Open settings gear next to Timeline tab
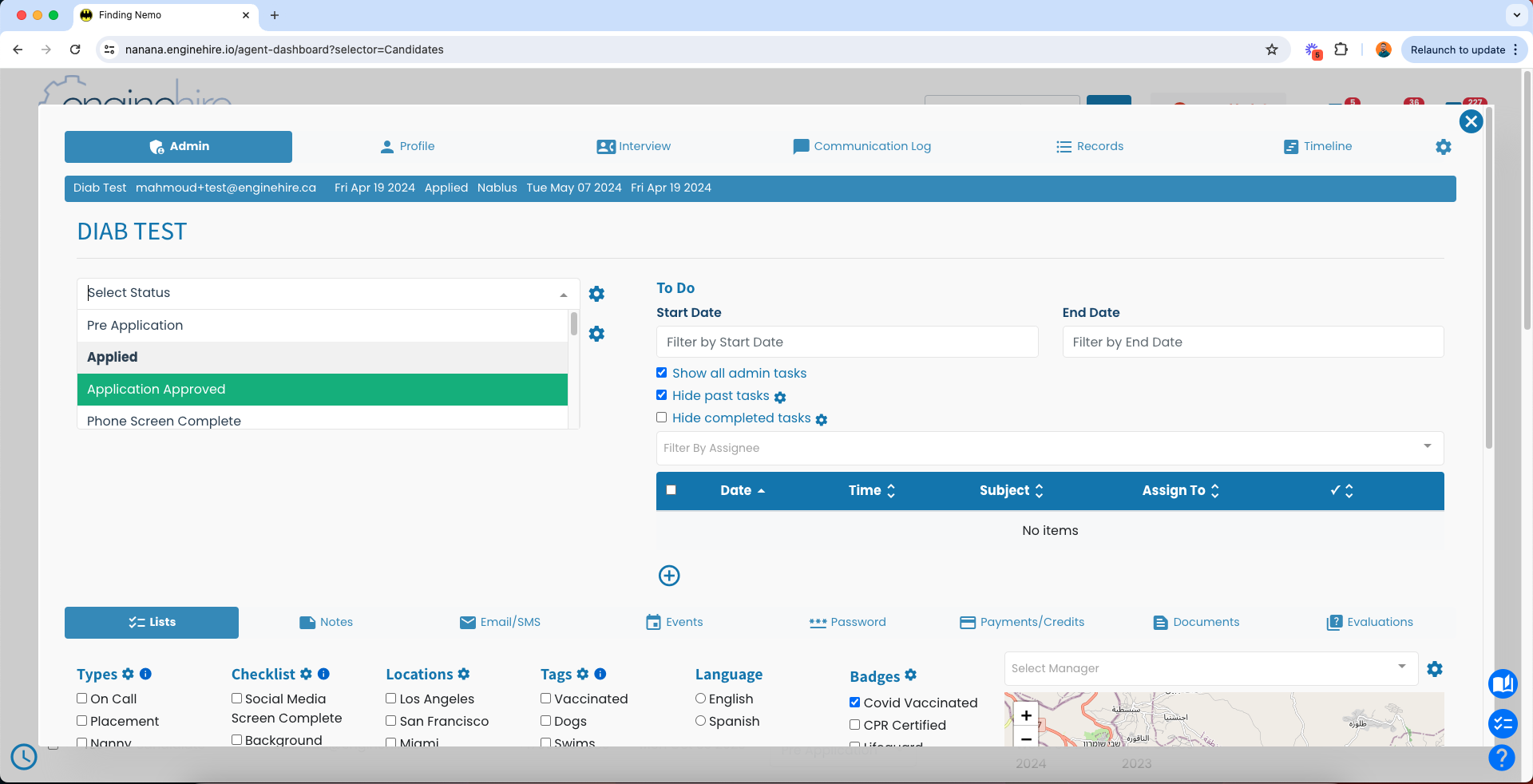This screenshot has height=784, width=1533. [1444, 147]
